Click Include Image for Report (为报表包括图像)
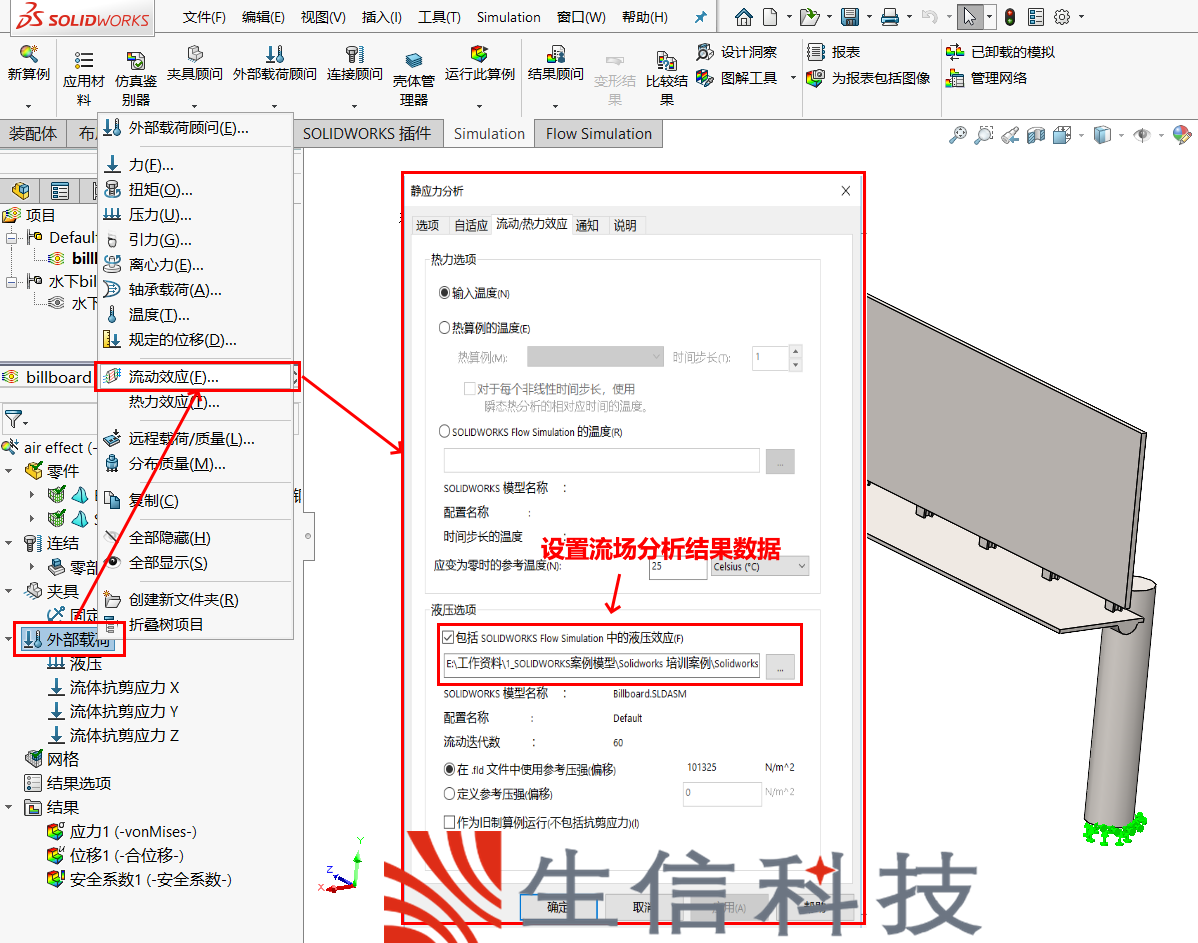Image resolution: width=1198 pixels, height=943 pixels. pos(869,78)
